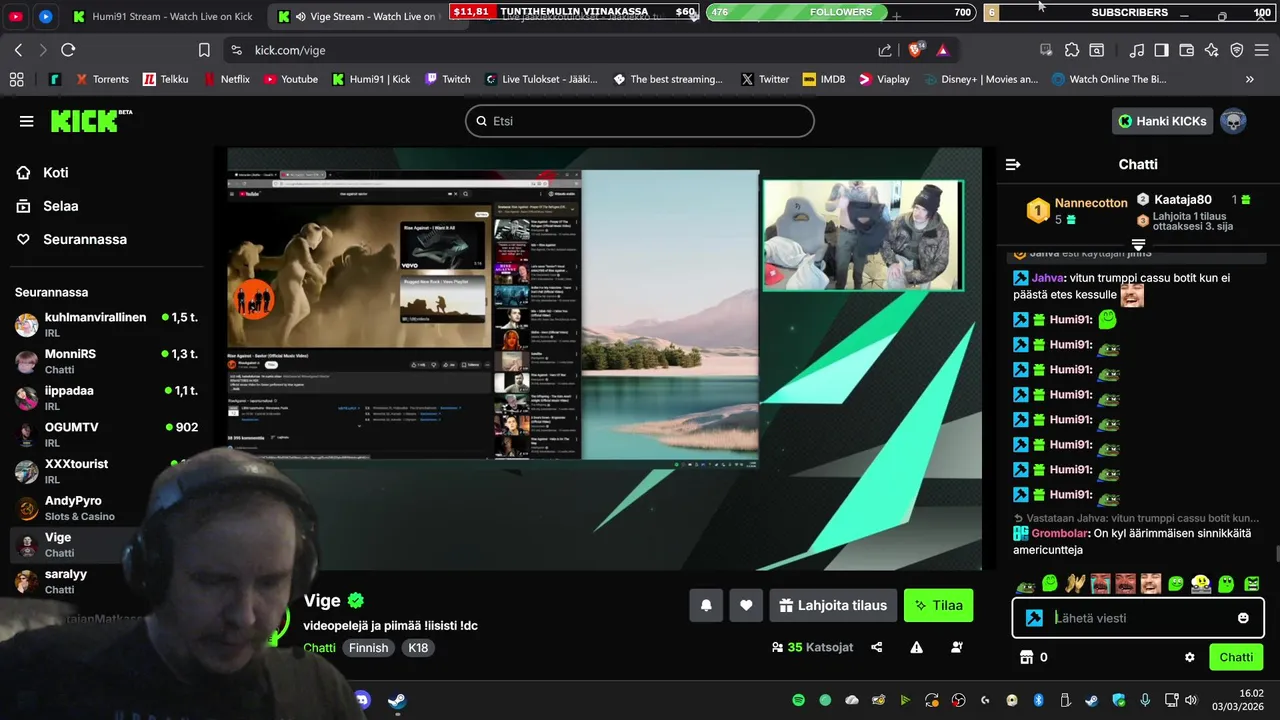
Task: Open the browser wallet icon
Action: (x=1187, y=50)
